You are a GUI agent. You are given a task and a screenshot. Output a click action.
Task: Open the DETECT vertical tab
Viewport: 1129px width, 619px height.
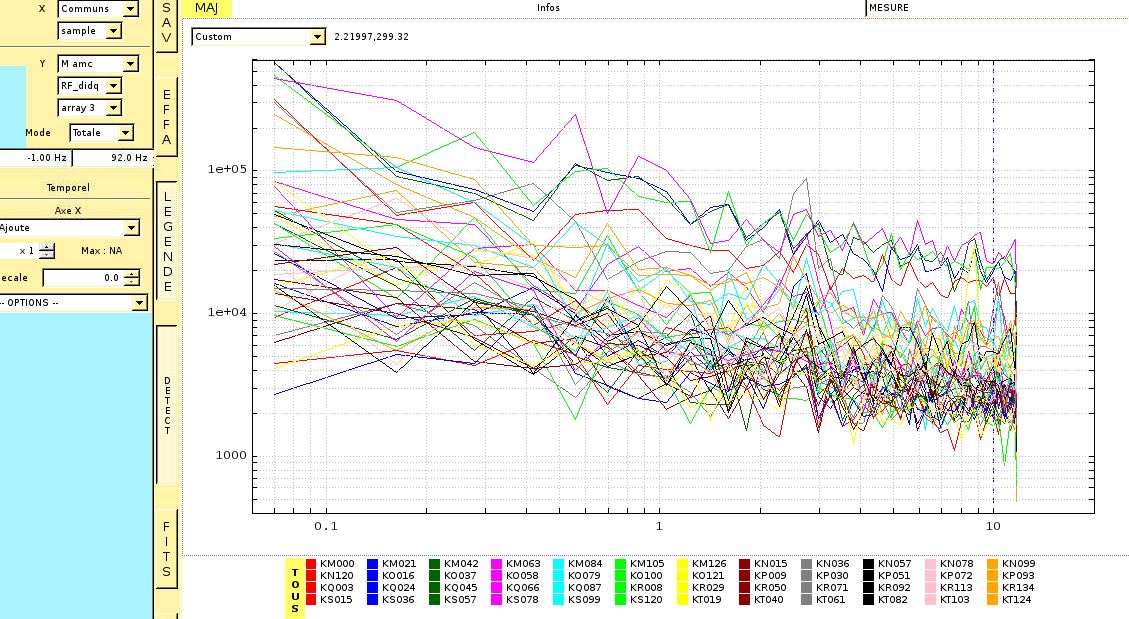click(x=167, y=405)
